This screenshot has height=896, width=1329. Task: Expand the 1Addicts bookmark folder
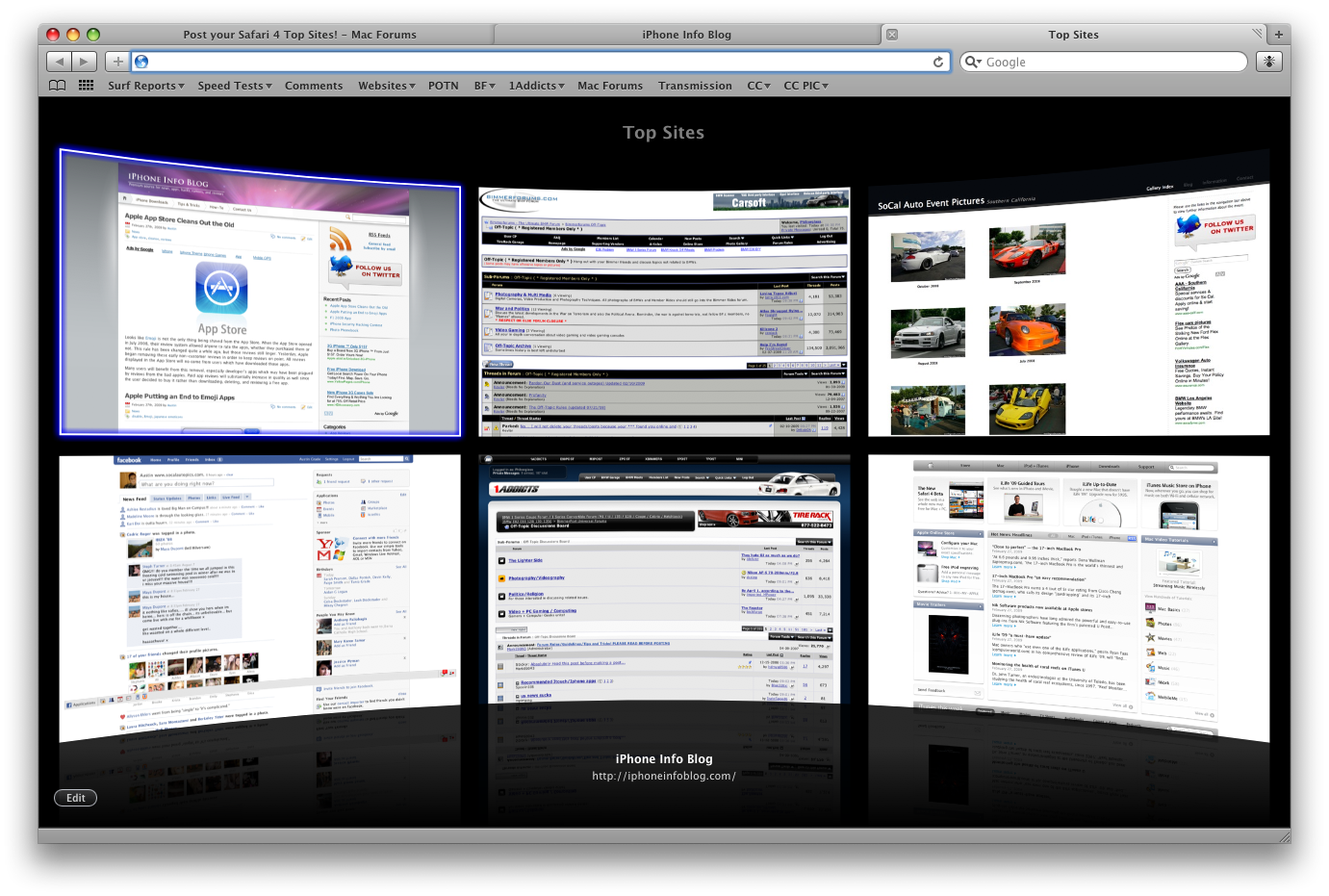click(537, 86)
